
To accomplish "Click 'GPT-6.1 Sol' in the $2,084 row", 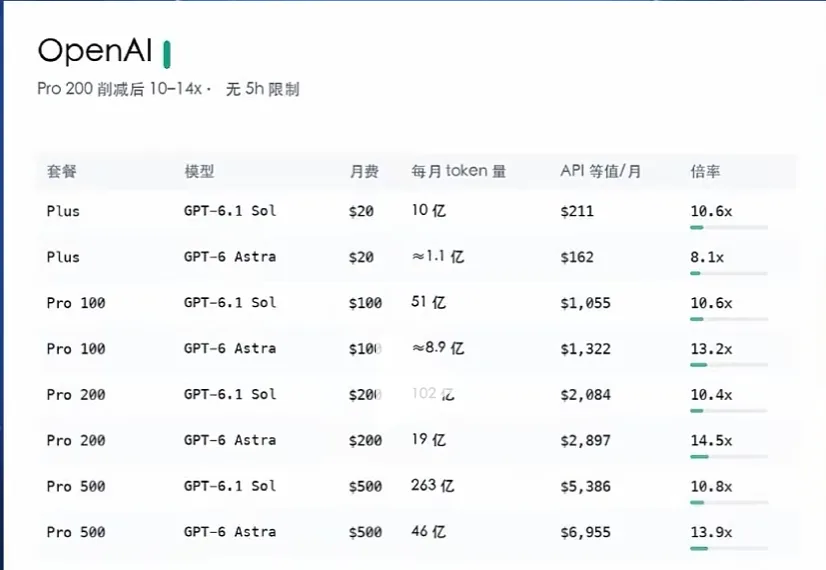I will [230, 394].
